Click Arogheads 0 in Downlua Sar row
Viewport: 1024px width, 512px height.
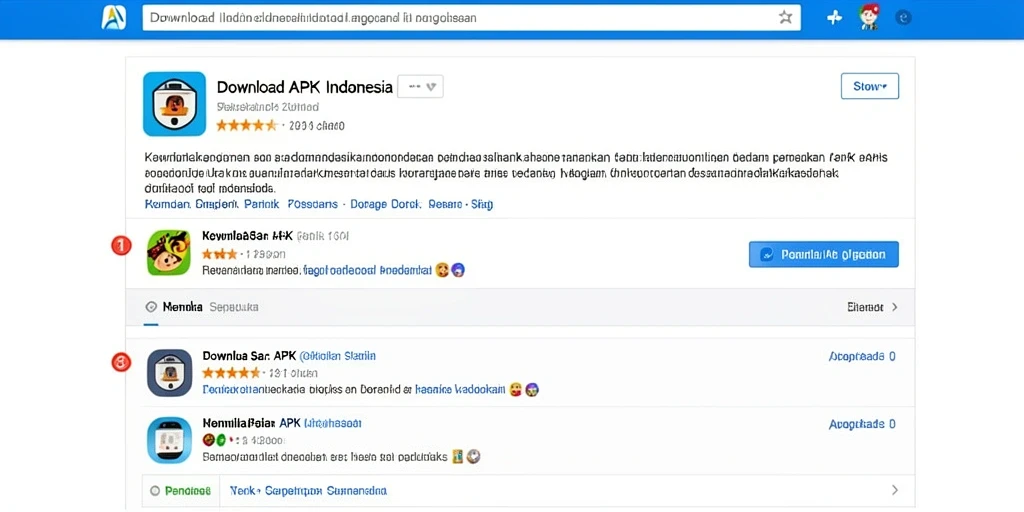(862, 357)
